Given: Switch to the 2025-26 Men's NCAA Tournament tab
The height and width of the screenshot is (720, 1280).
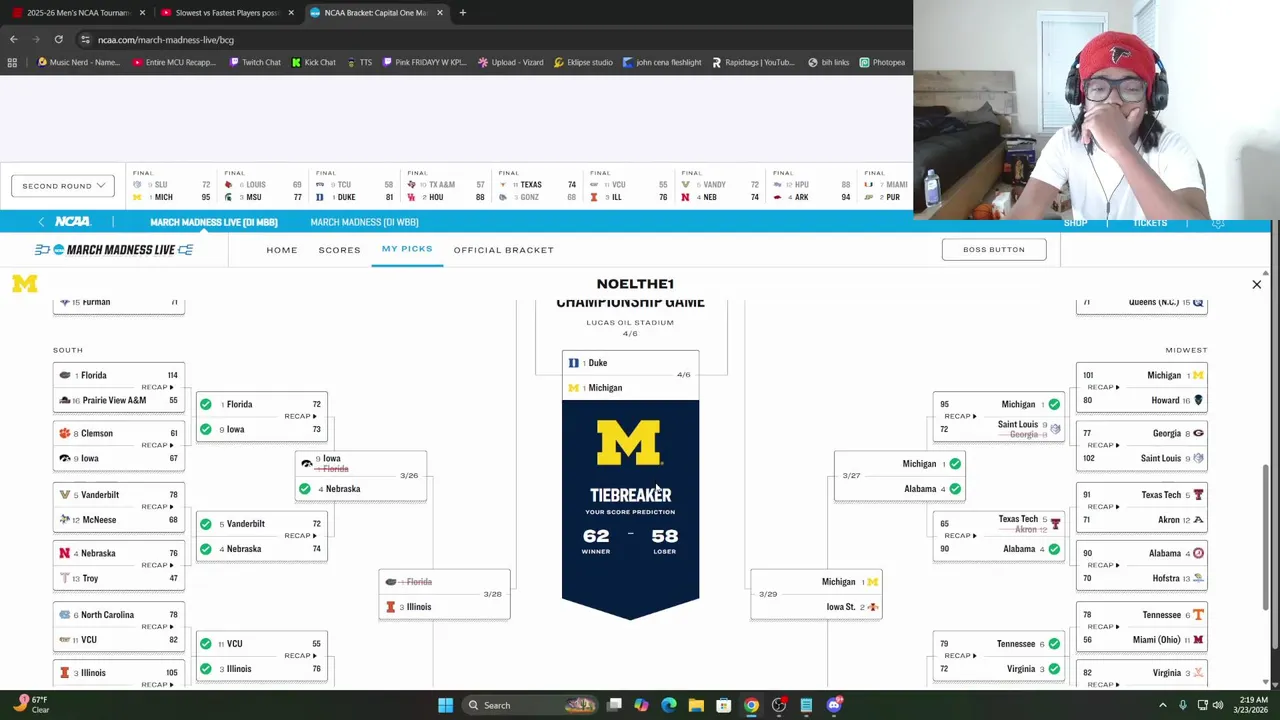Looking at the screenshot, I should pyautogui.click(x=78, y=13).
